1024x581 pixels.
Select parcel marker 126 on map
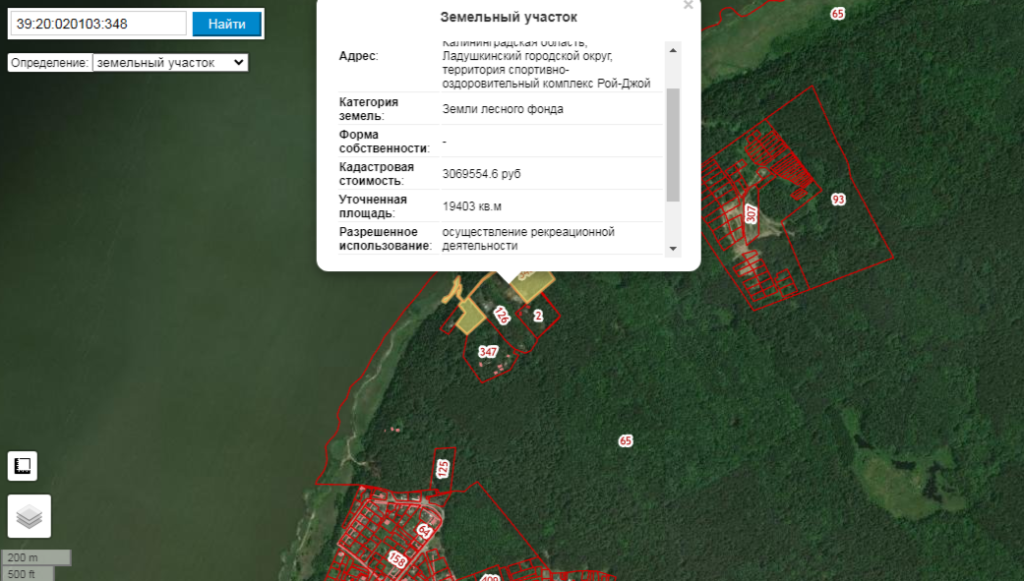tap(502, 316)
